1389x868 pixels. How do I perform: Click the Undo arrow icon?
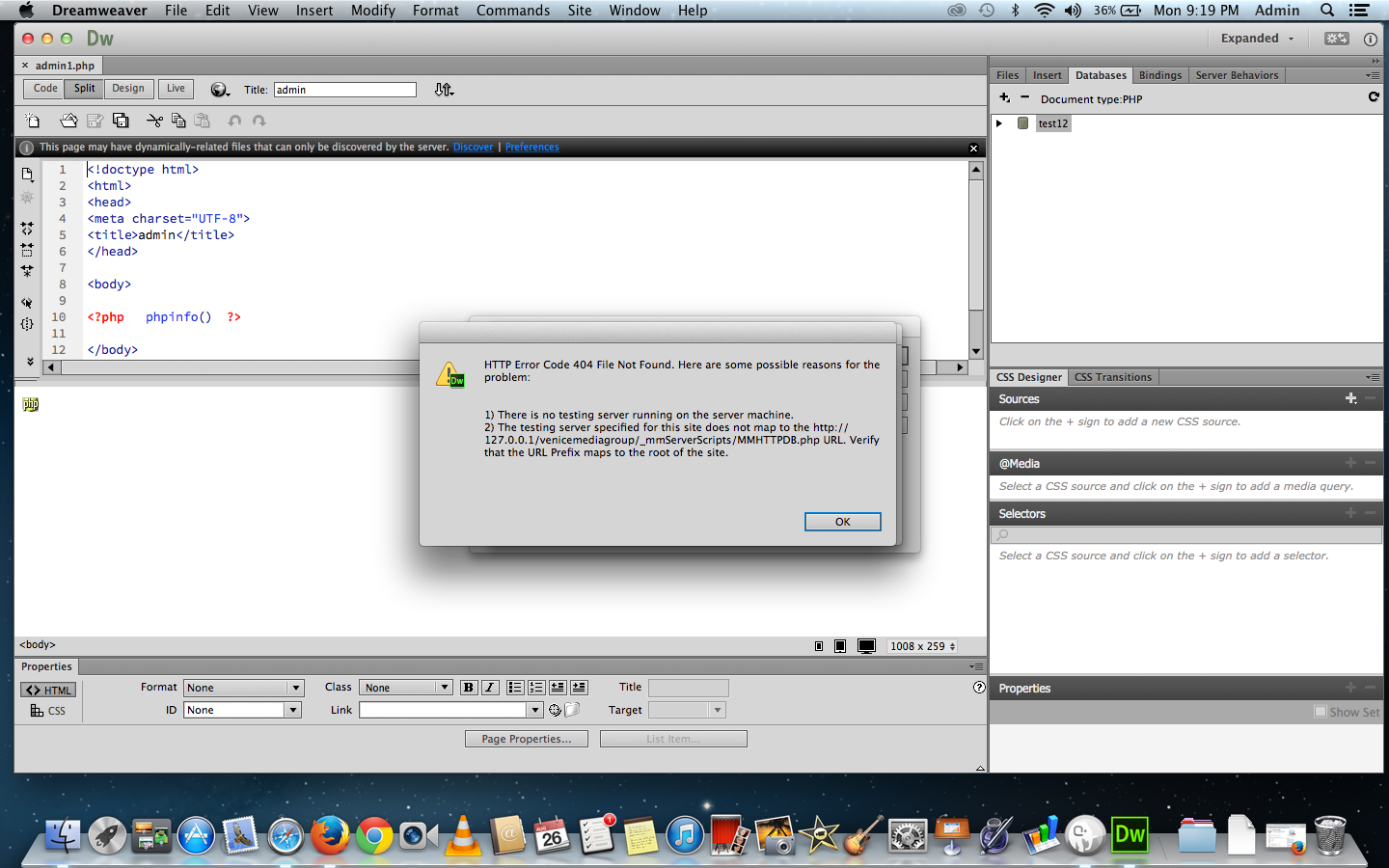(234, 121)
